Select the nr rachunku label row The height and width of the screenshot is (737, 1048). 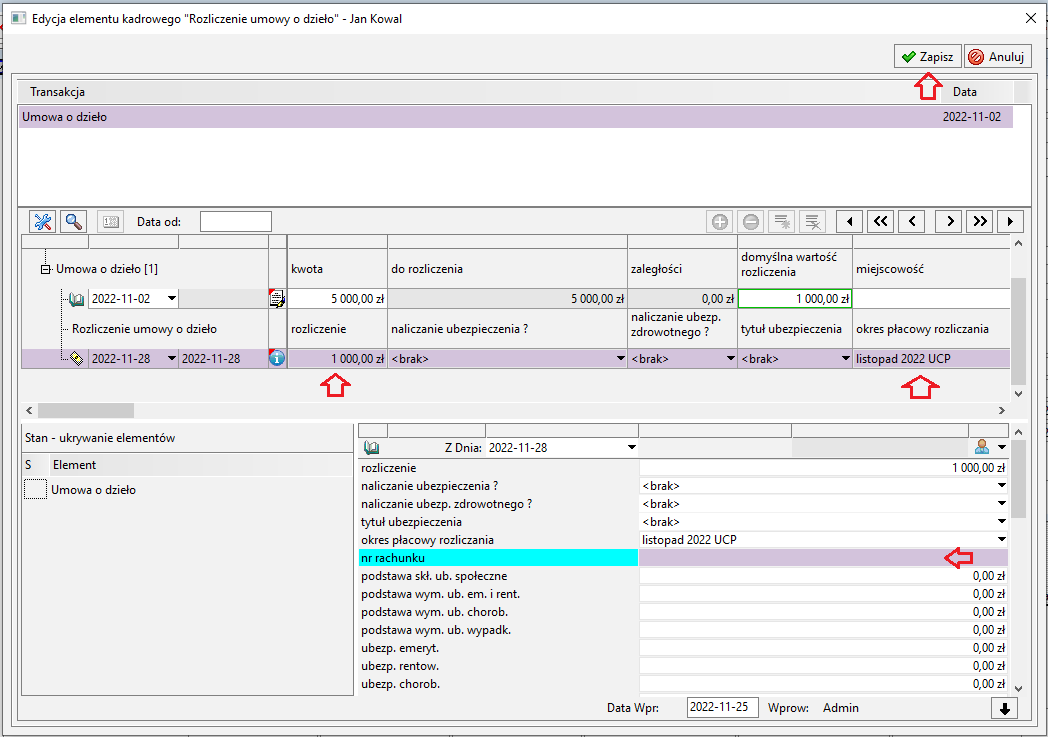click(499, 558)
